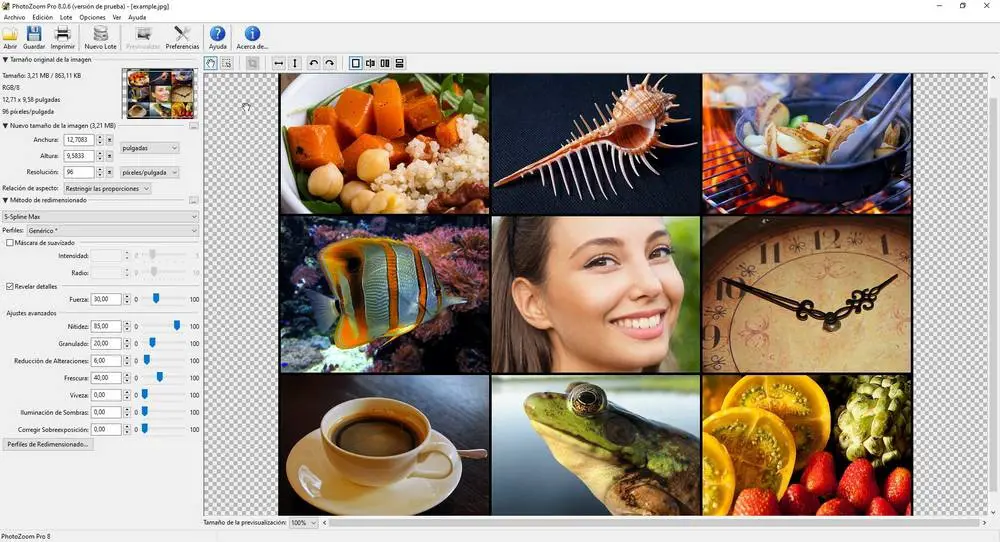Click the Iluminación de Sombras value field
Viewport: 1000px width, 542px height.
[x=106, y=413]
